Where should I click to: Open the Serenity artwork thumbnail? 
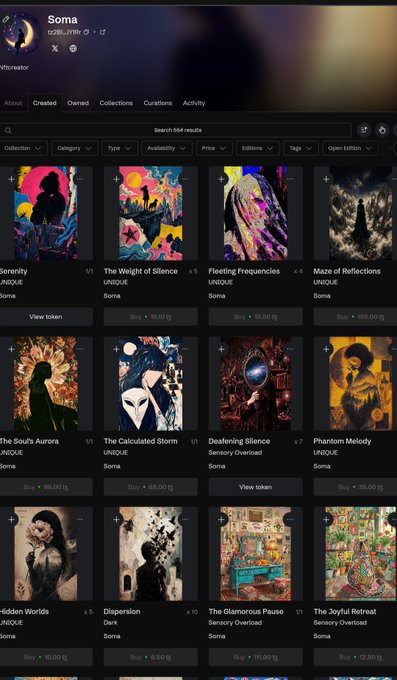click(46, 213)
